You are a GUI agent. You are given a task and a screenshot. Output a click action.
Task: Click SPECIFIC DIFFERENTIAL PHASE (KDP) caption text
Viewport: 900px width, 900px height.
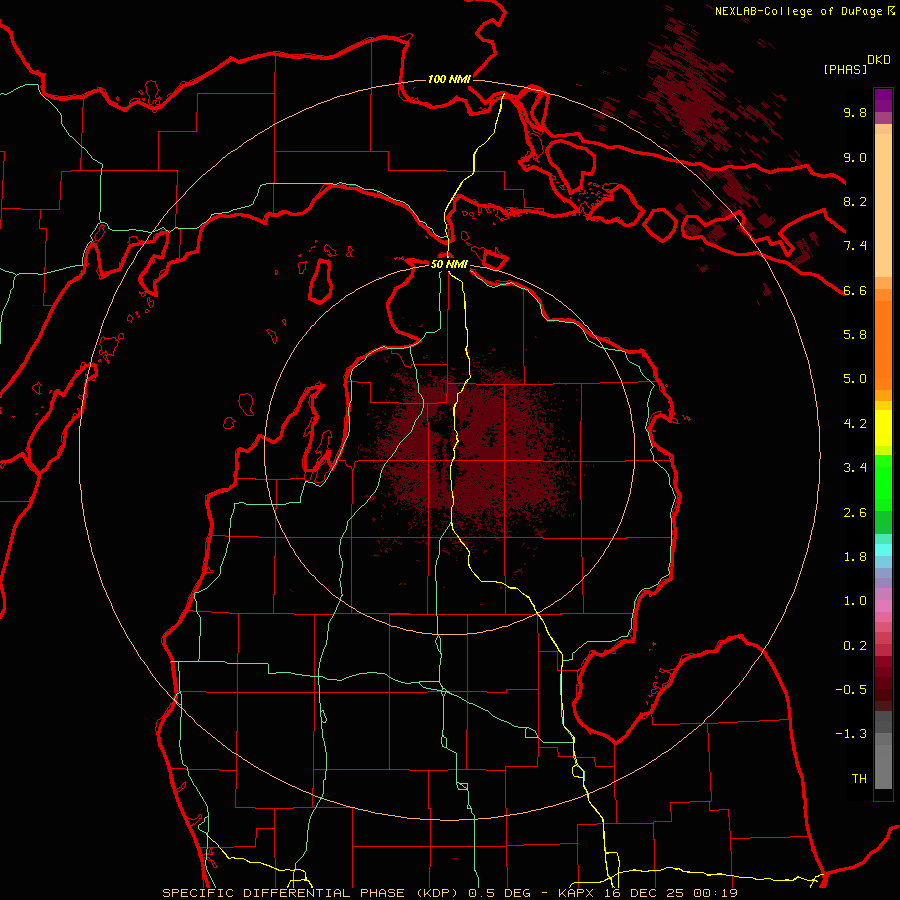coord(312,893)
